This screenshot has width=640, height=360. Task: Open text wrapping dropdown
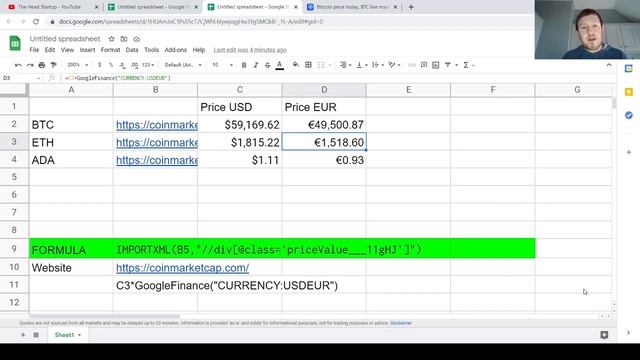coord(378,65)
